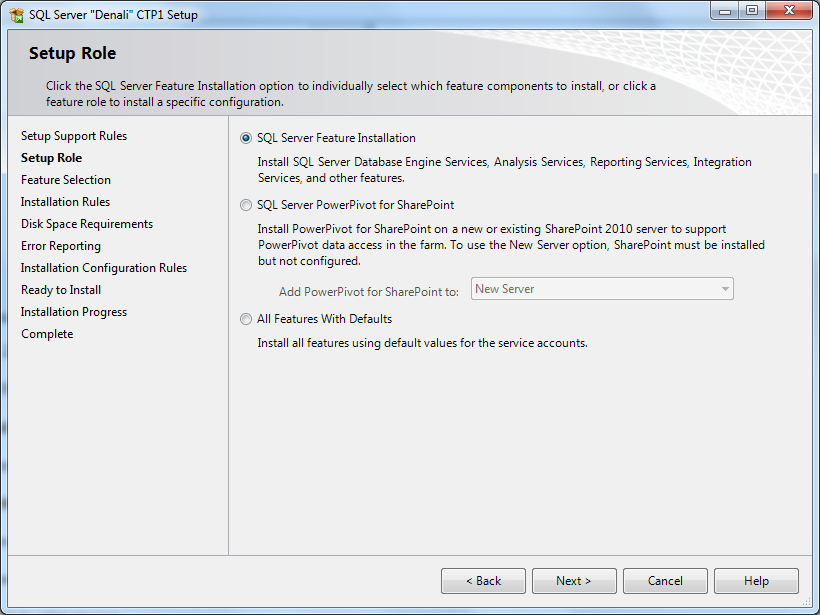Open the Add PowerPivot for SharePoint dropdown
The image size is (820, 615).
pyautogui.click(x=602, y=289)
